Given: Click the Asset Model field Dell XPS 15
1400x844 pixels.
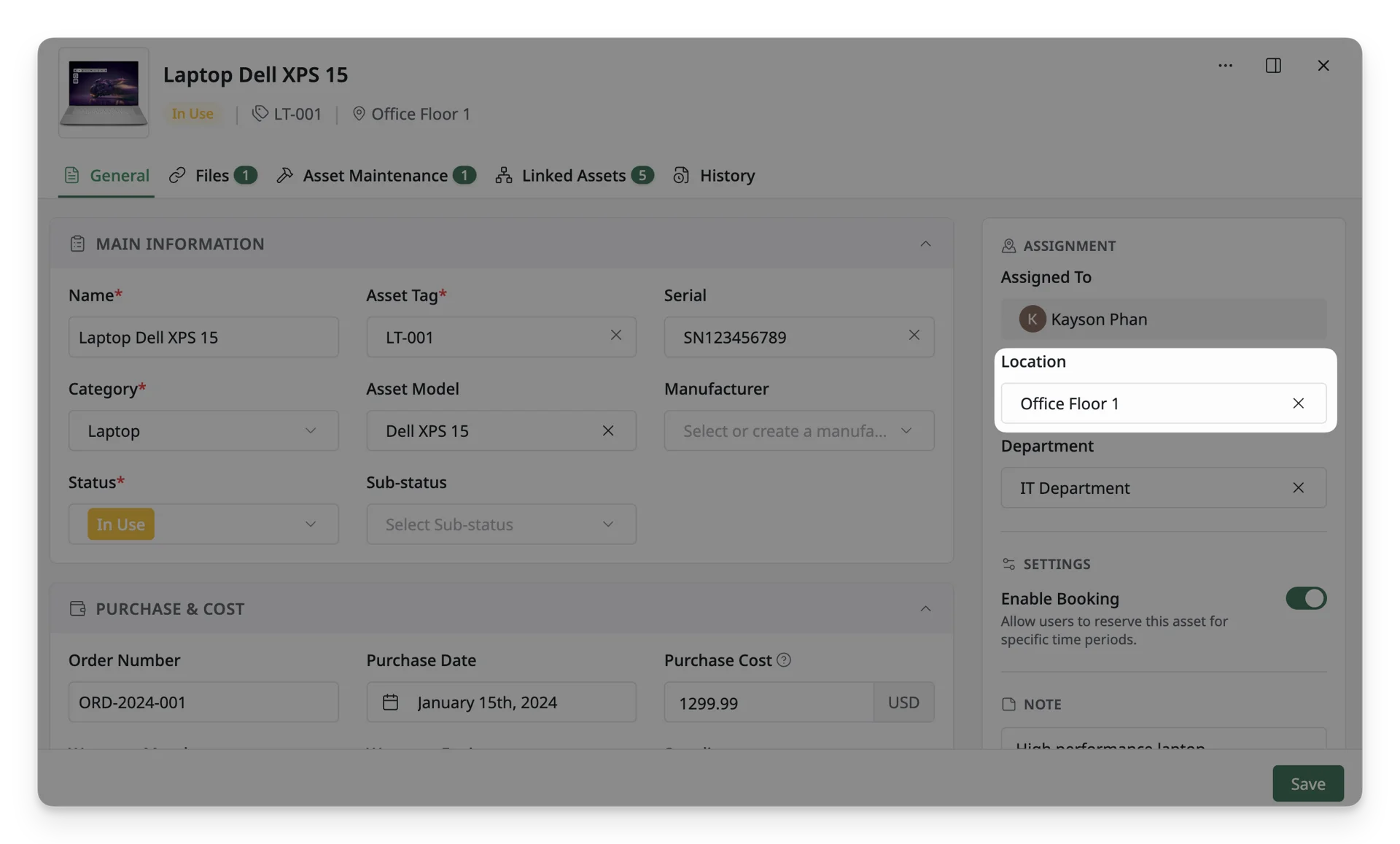Looking at the screenshot, I should 502,430.
